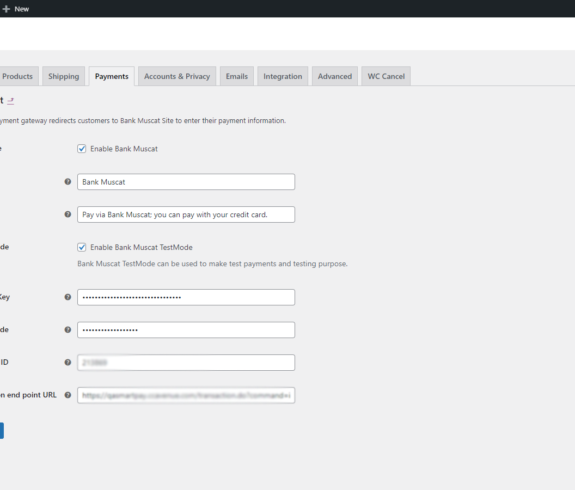Open the WC Cancel tab
The height and width of the screenshot is (490, 575).
tap(386, 76)
